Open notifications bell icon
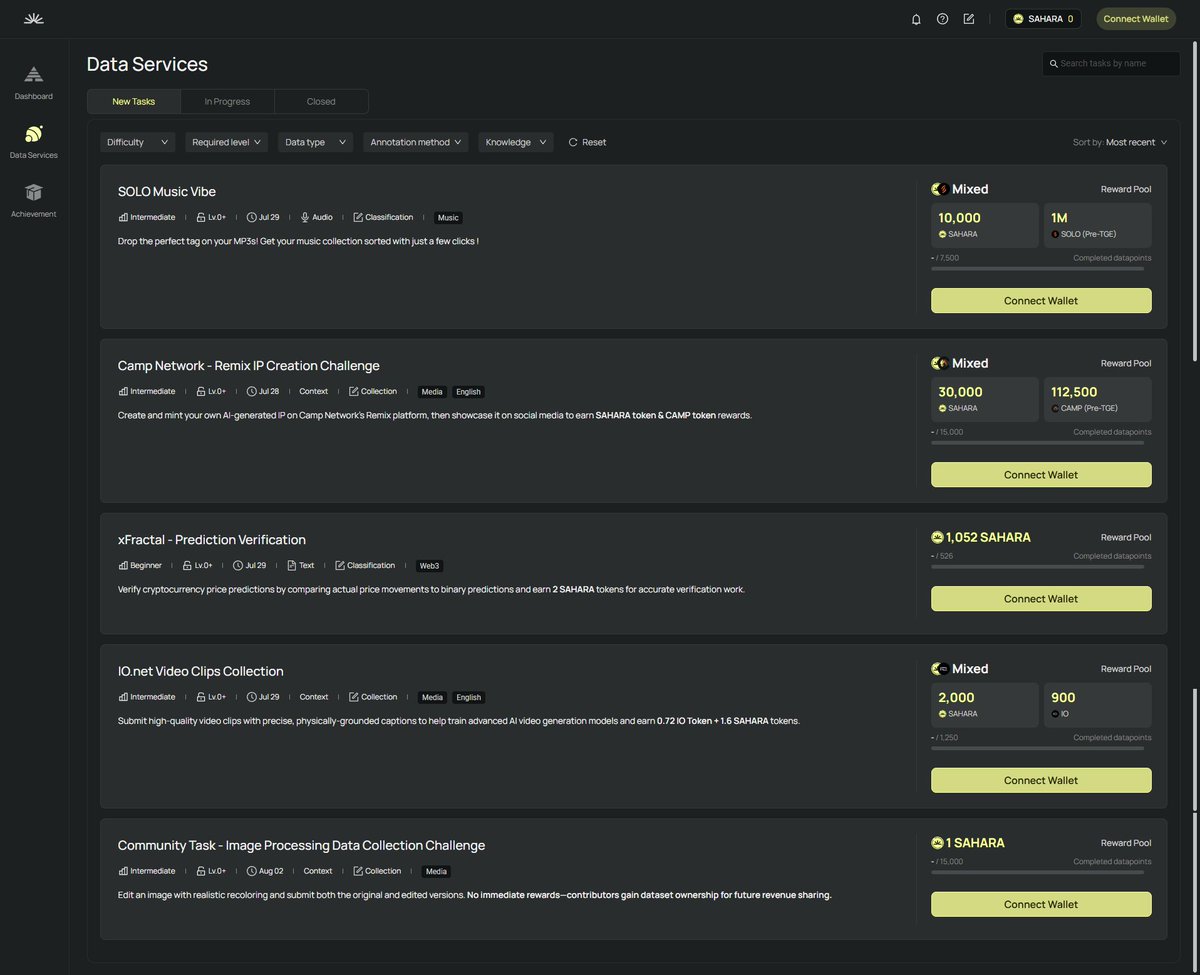The height and width of the screenshot is (975, 1200). click(916, 18)
